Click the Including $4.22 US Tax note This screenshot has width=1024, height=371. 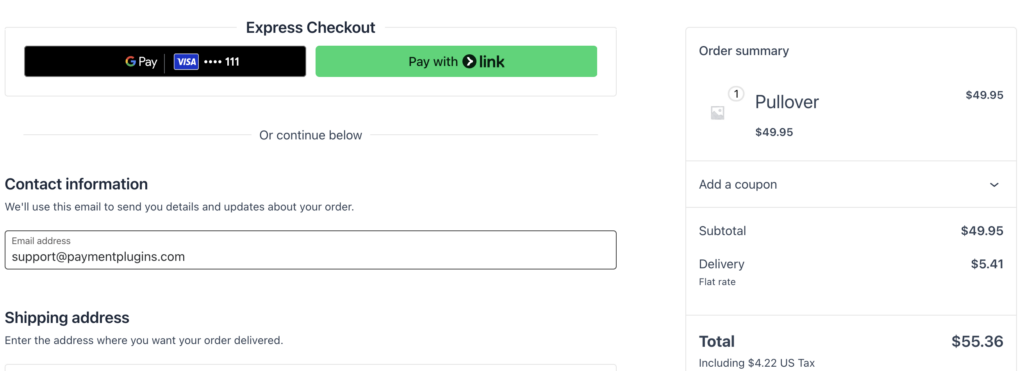(757, 363)
